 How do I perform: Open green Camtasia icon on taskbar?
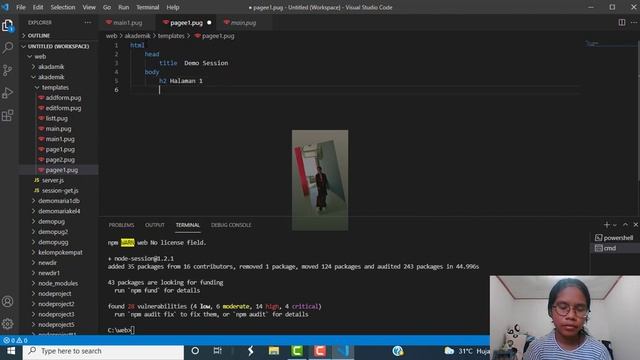297,351
